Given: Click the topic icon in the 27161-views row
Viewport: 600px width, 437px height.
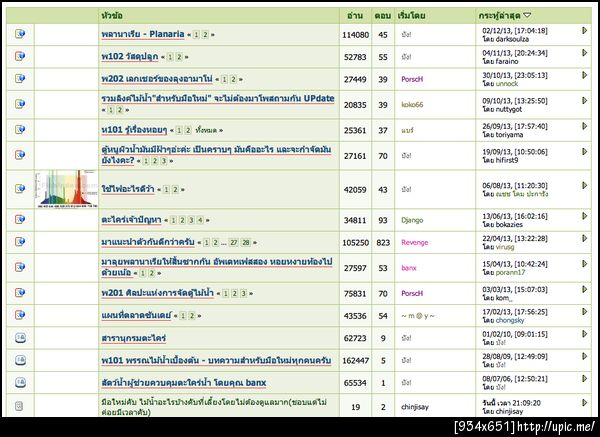Looking at the screenshot, I should [x=20, y=155].
